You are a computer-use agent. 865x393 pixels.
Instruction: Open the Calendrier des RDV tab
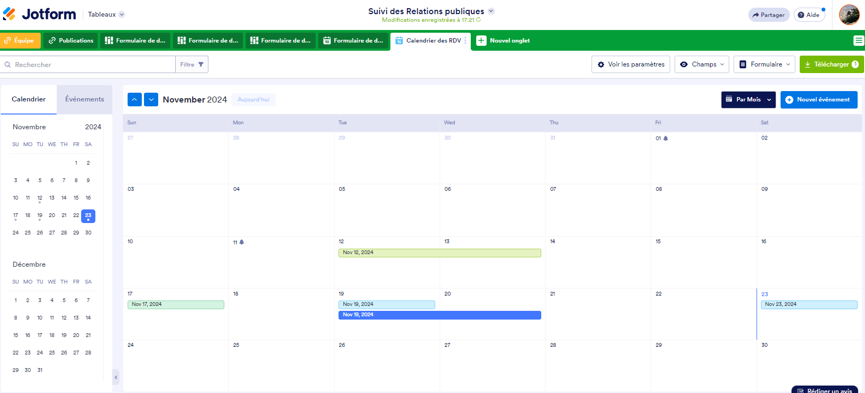[429, 40]
